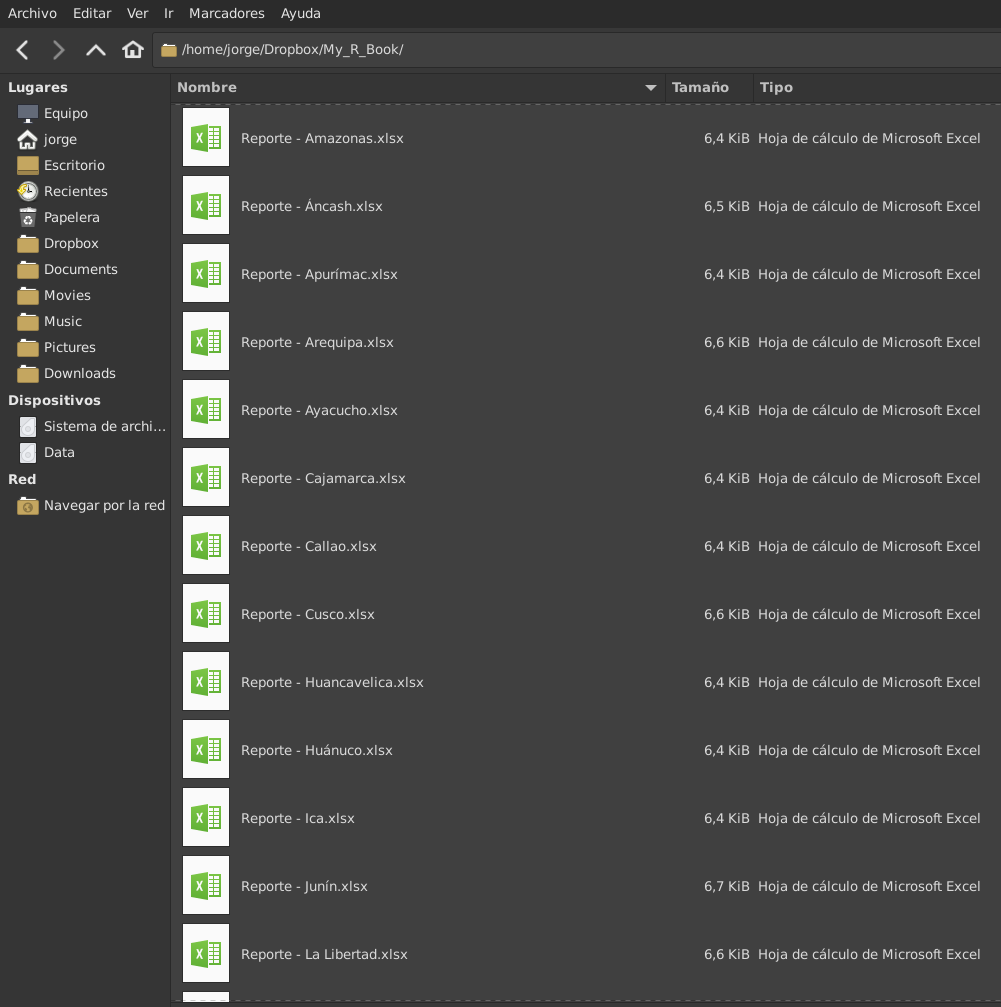Sort files by the Tamaño column
1001x1007 pixels.
click(x=700, y=88)
